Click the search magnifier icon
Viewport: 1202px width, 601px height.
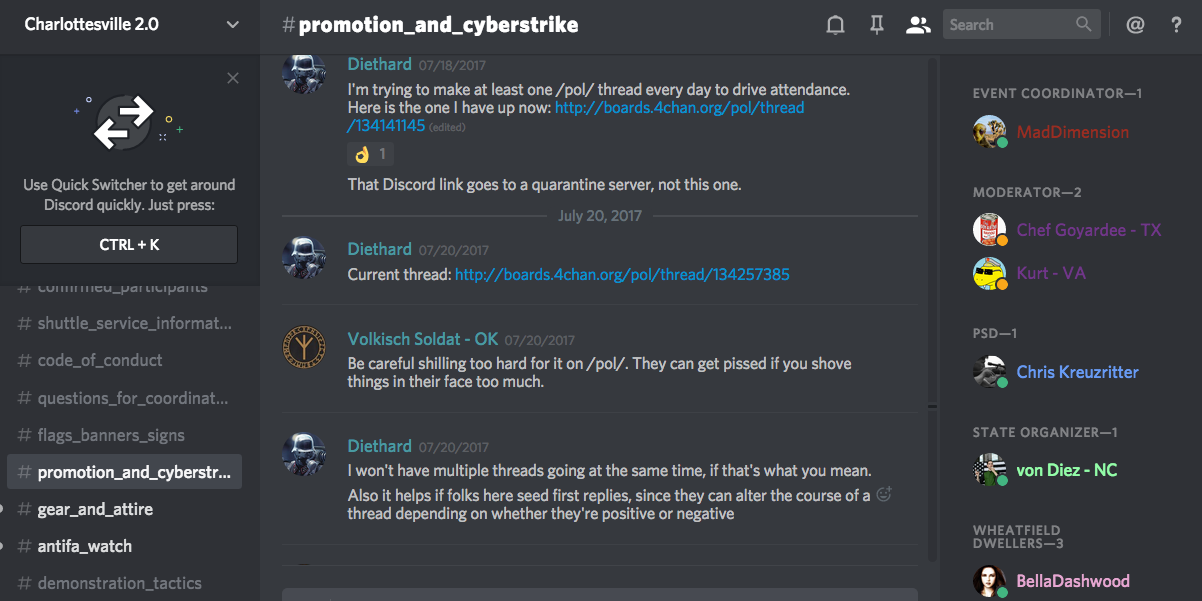tap(1084, 25)
